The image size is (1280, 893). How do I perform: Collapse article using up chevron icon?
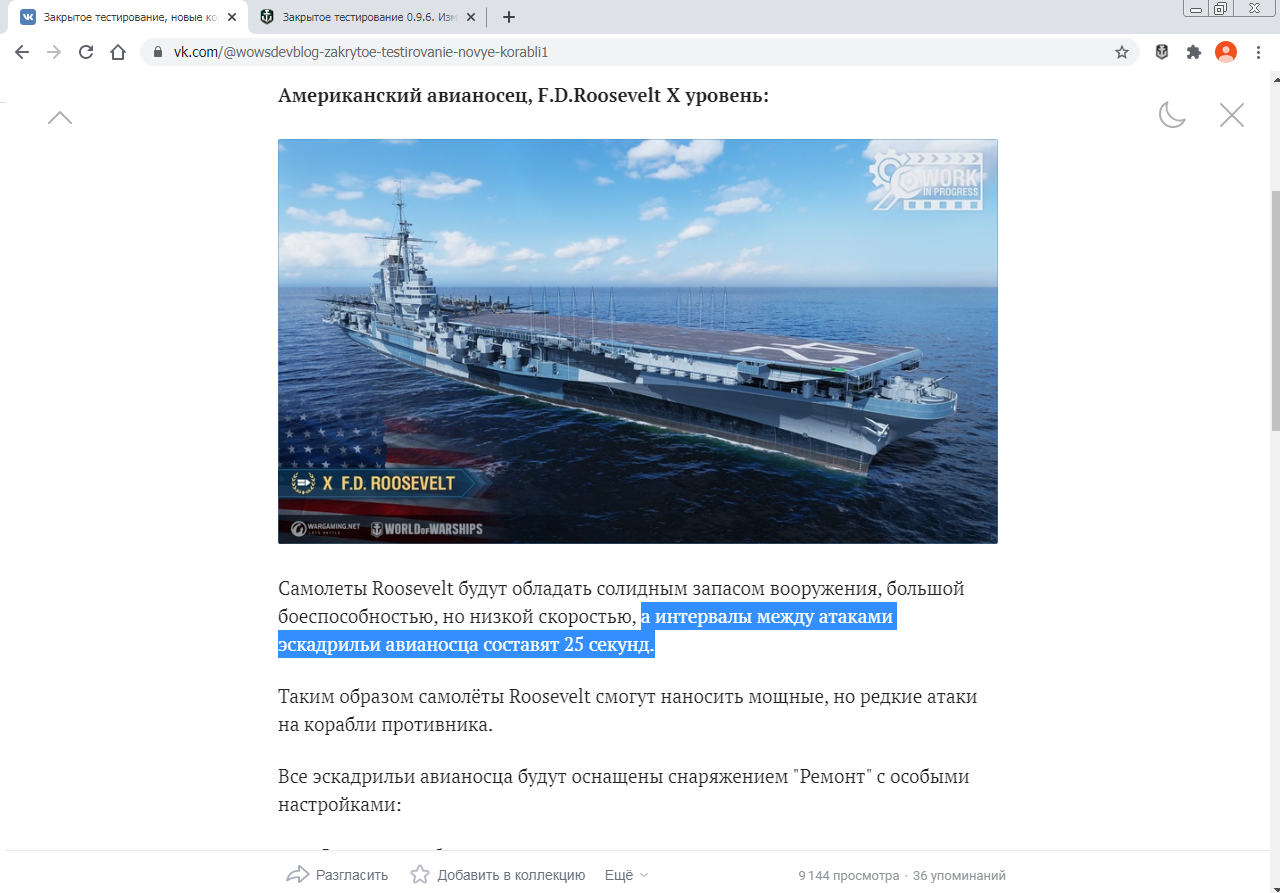60,117
